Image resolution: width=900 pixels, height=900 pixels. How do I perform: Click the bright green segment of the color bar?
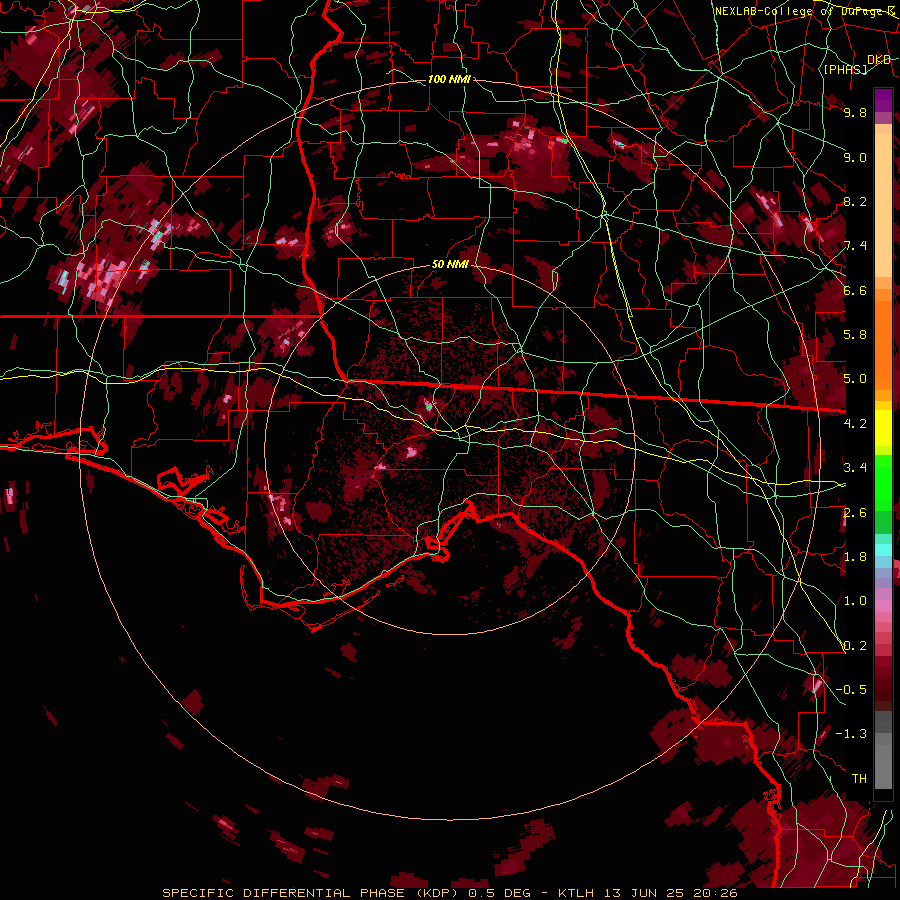883,482
